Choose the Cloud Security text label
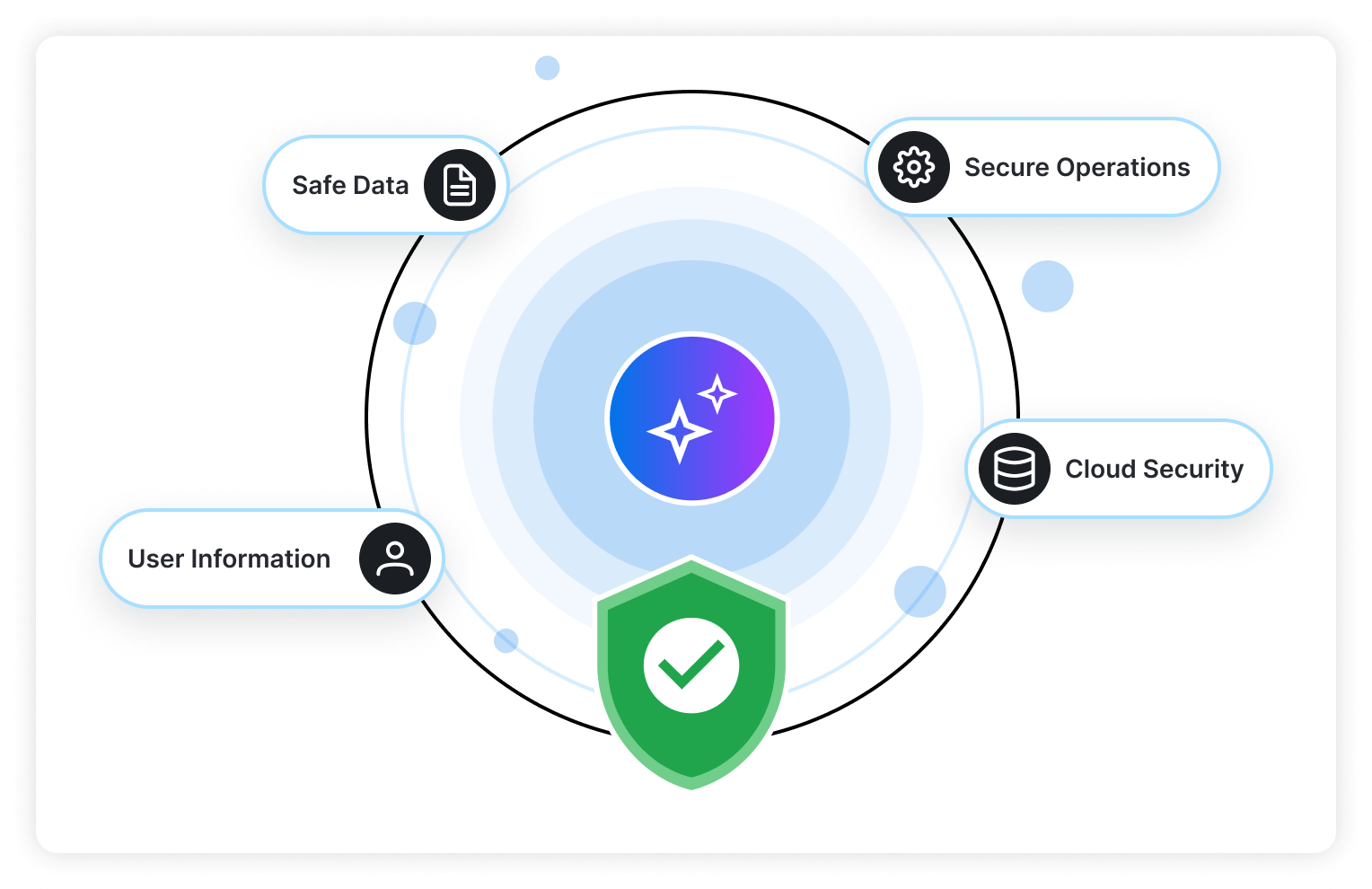Screen dimensions: 1372x889 [x=1154, y=469]
